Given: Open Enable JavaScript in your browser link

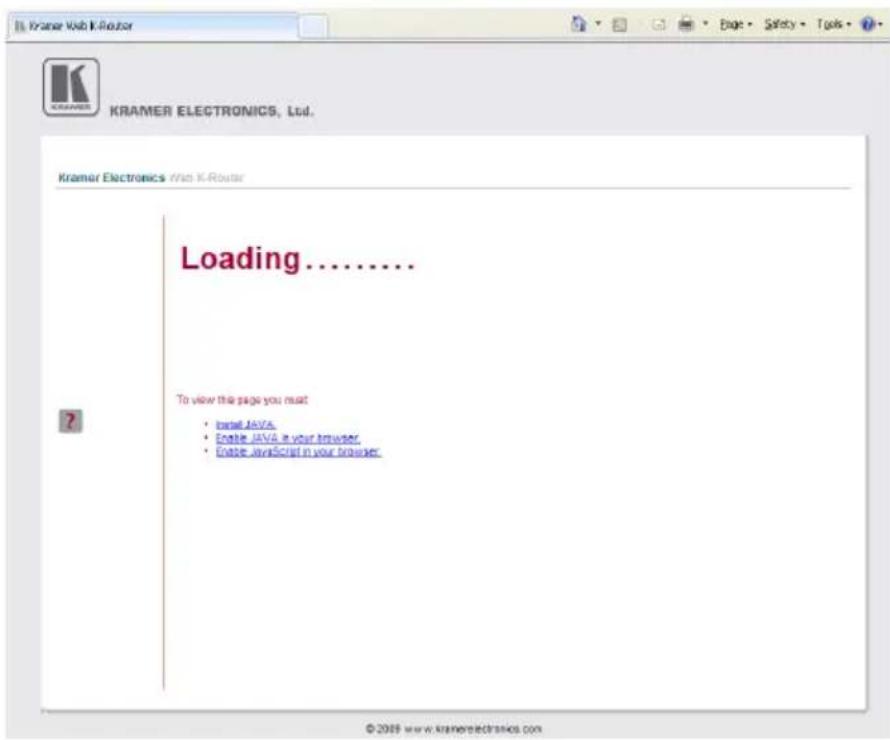Looking at the screenshot, I should coord(298,452).
